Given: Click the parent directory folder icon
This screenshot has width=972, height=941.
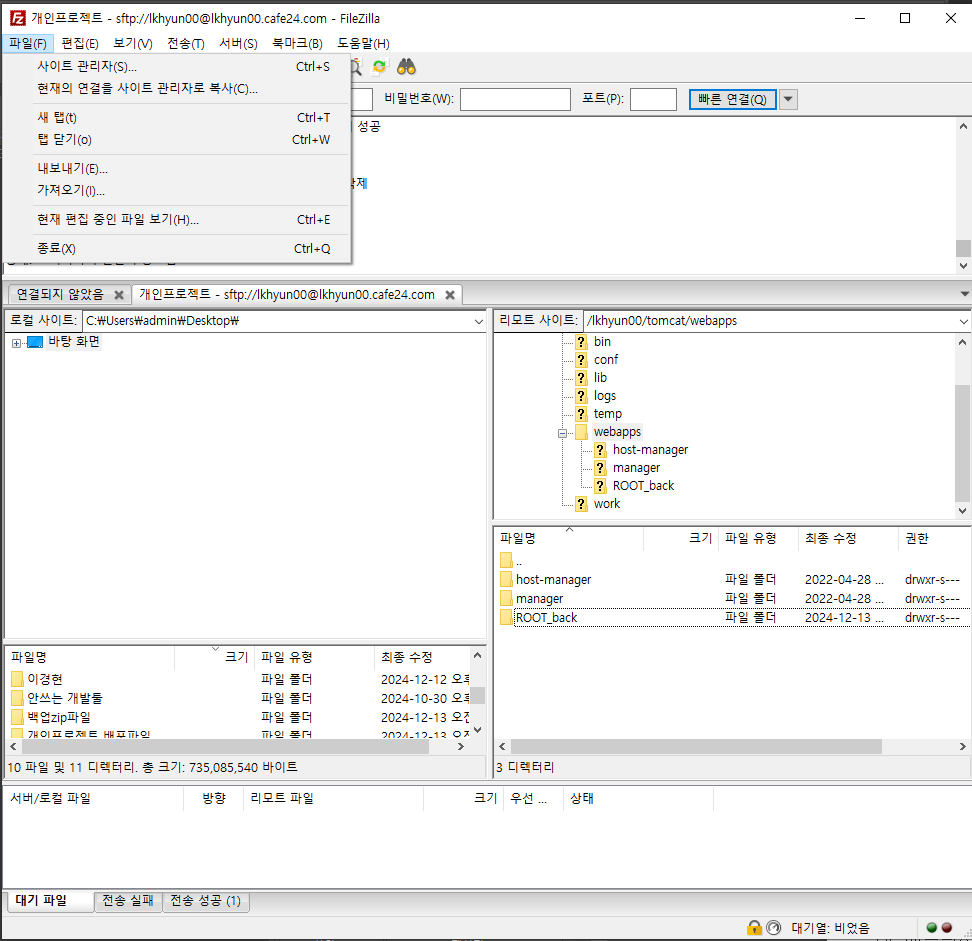Looking at the screenshot, I should 506,560.
